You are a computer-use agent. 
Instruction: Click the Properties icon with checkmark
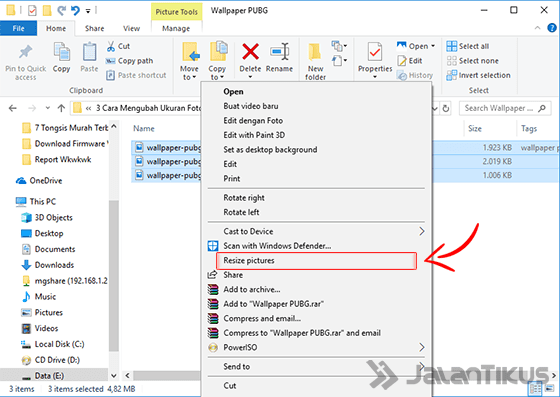point(375,52)
